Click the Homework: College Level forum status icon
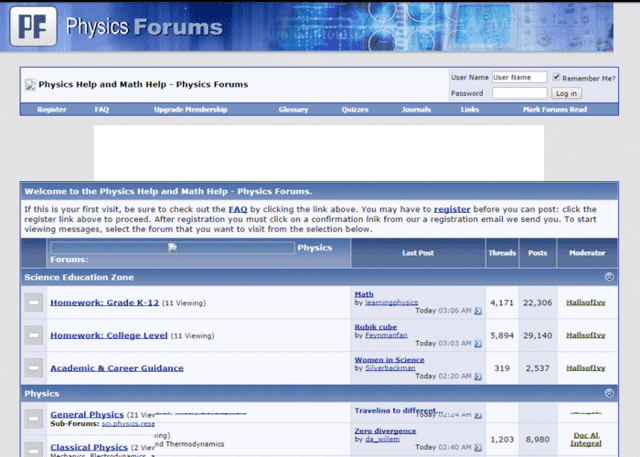The width and height of the screenshot is (640, 457). tap(34, 335)
